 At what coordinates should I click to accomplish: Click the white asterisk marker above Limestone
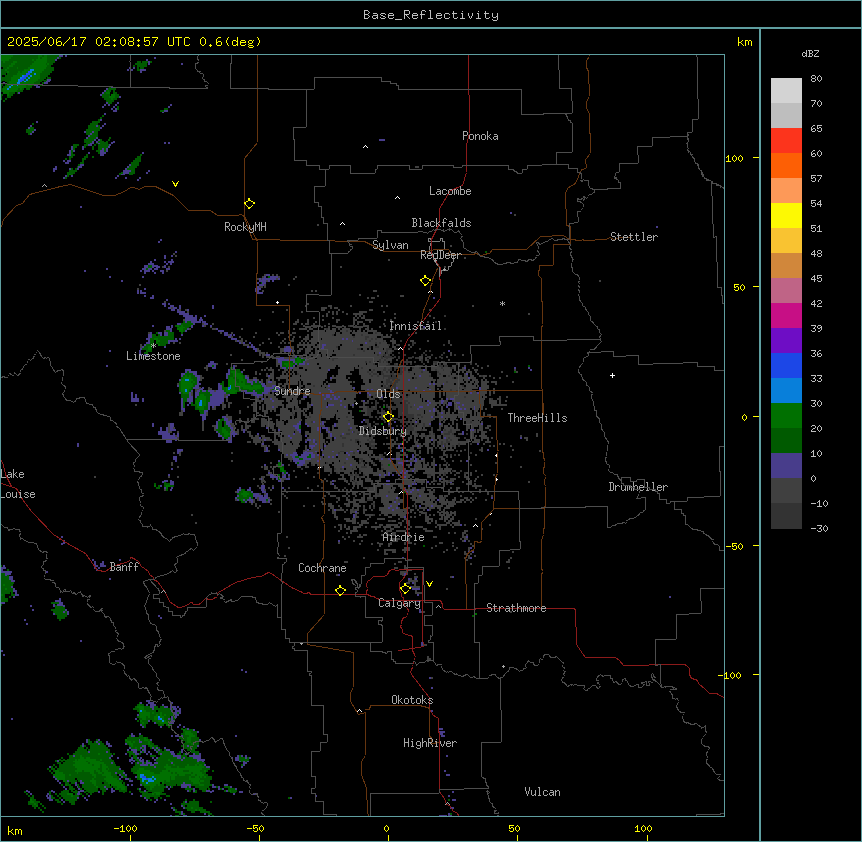(x=153, y=346)
